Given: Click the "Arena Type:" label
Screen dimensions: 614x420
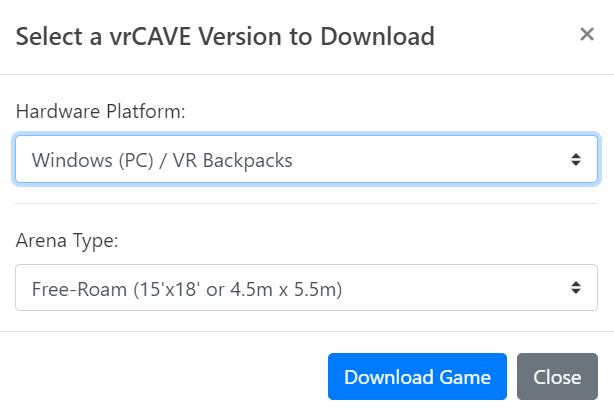Looking at the screenshot, I should [x=67, y=240].
